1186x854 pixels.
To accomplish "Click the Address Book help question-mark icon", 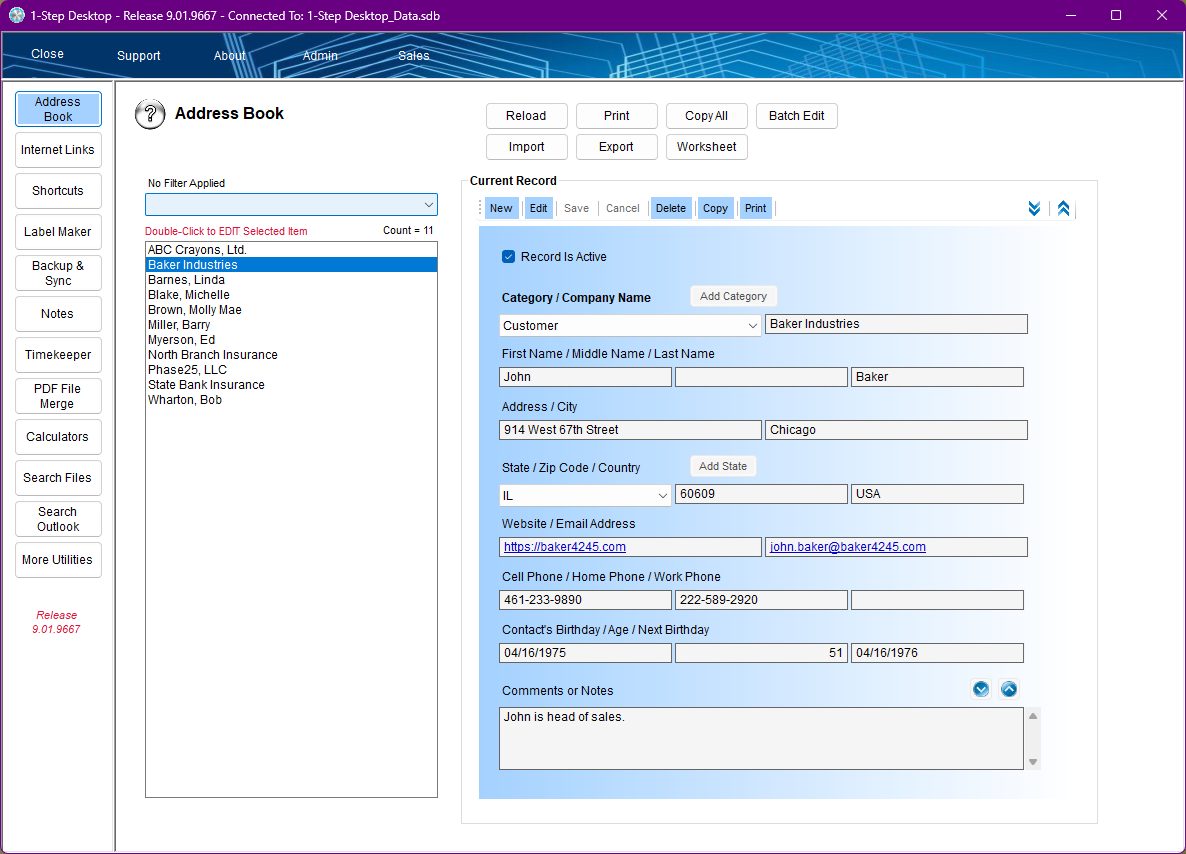I will click(150, 114).
